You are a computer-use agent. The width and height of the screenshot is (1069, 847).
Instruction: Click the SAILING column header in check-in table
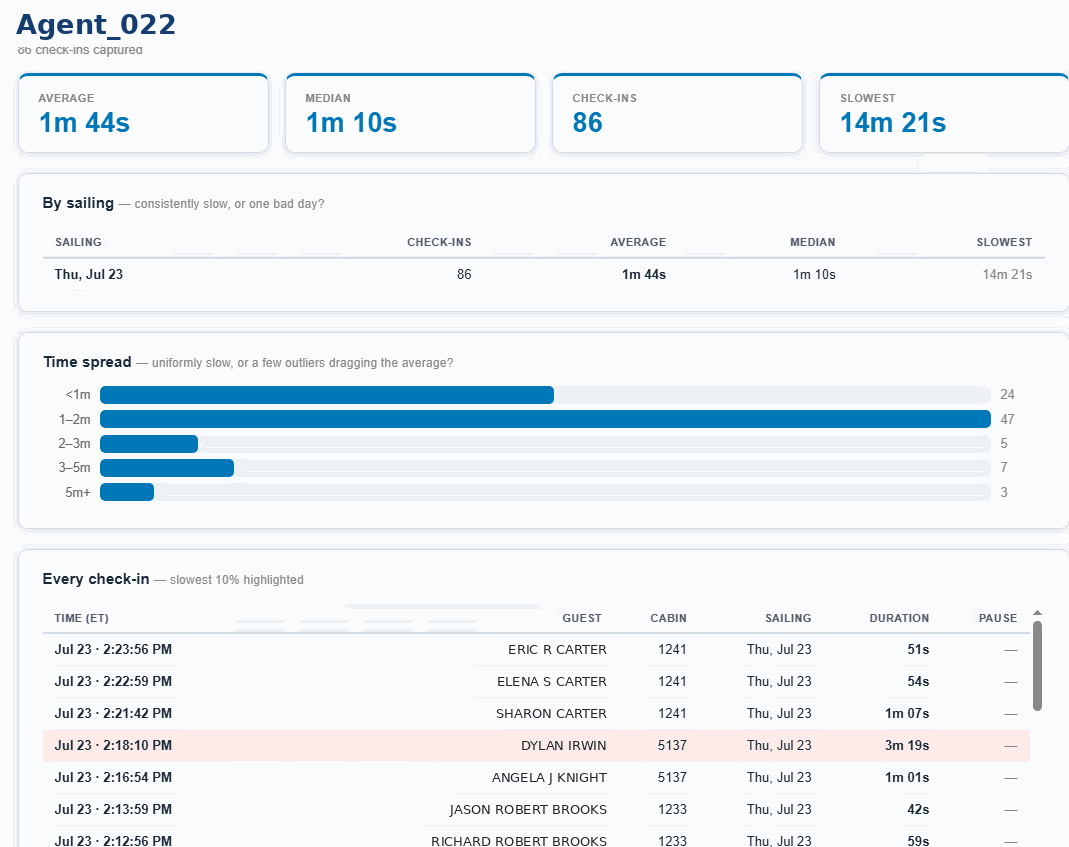point(788,618)
